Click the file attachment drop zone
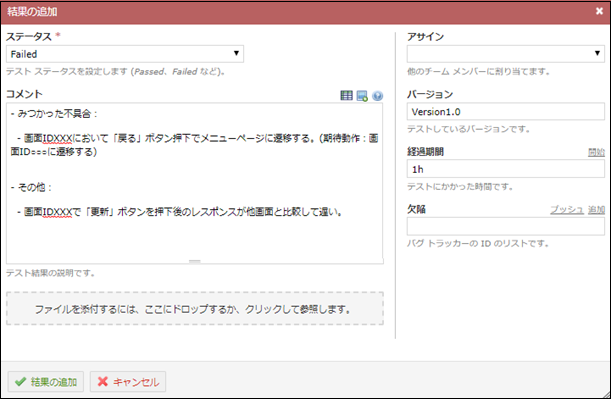 194,309
